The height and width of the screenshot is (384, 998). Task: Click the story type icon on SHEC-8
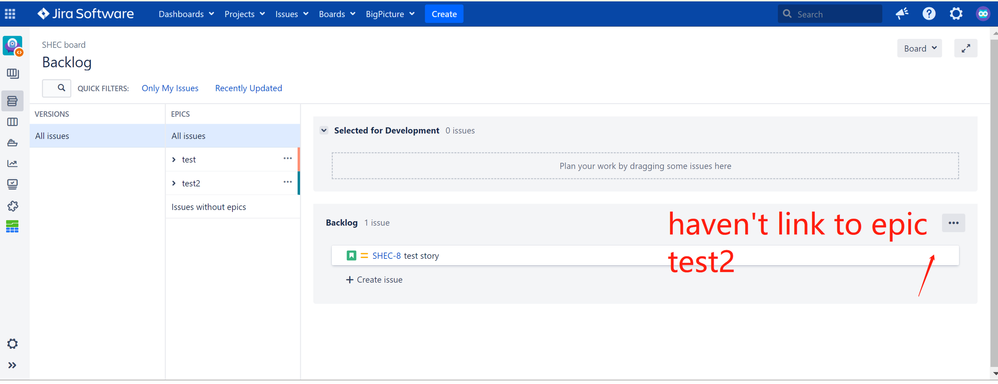(x=351, y=256)
